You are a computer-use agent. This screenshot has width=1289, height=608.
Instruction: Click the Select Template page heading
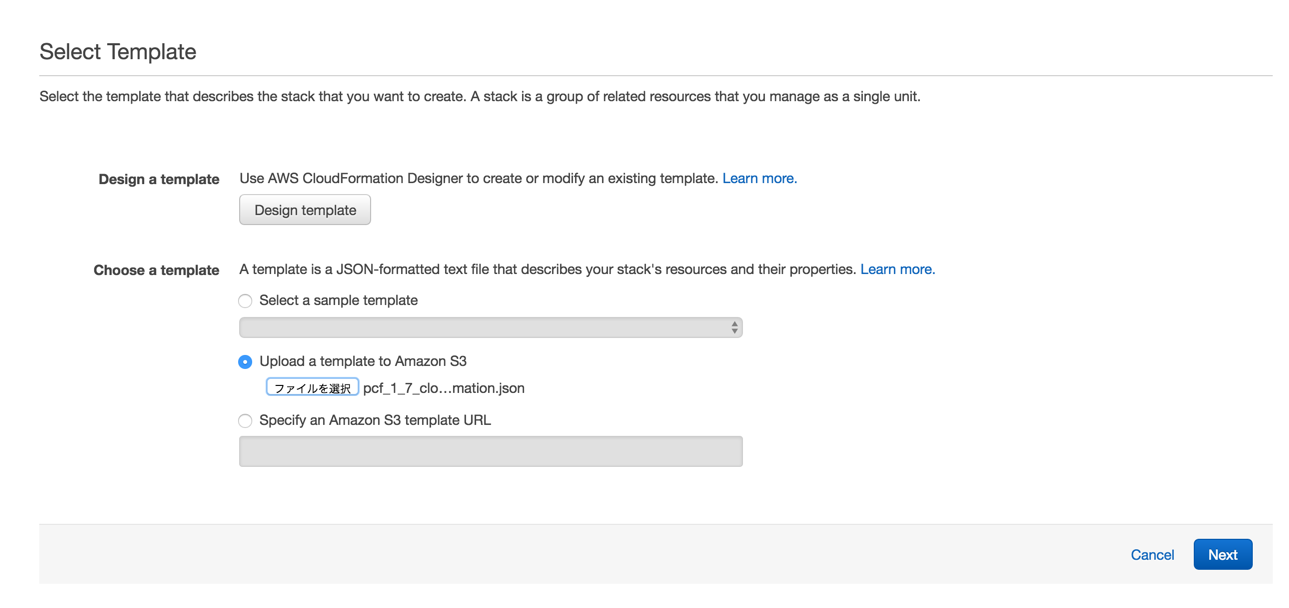click(118, 52)
